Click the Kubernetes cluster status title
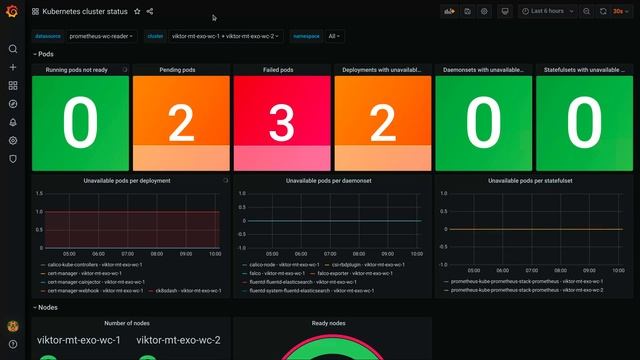640x360 pixels. (x=85, y=11)
